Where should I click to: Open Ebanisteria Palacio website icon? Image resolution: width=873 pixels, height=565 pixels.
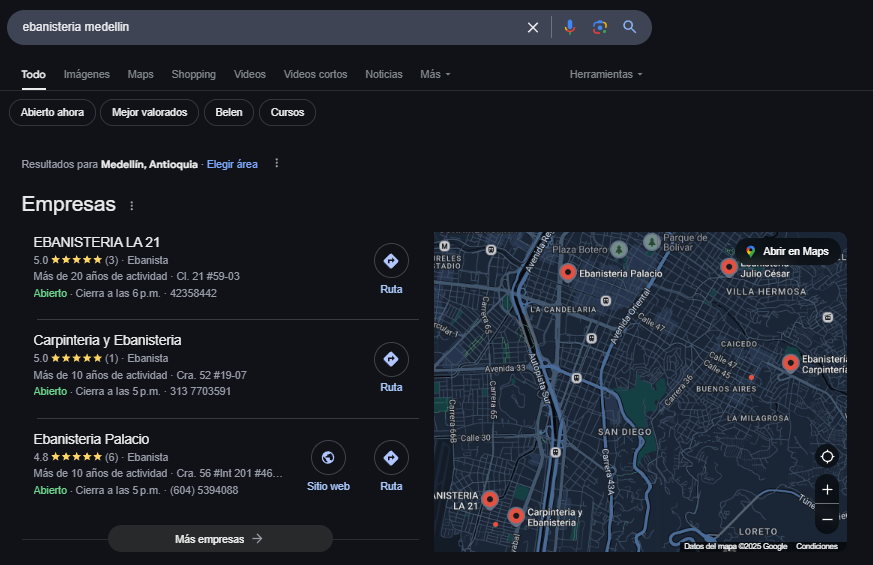328,458
